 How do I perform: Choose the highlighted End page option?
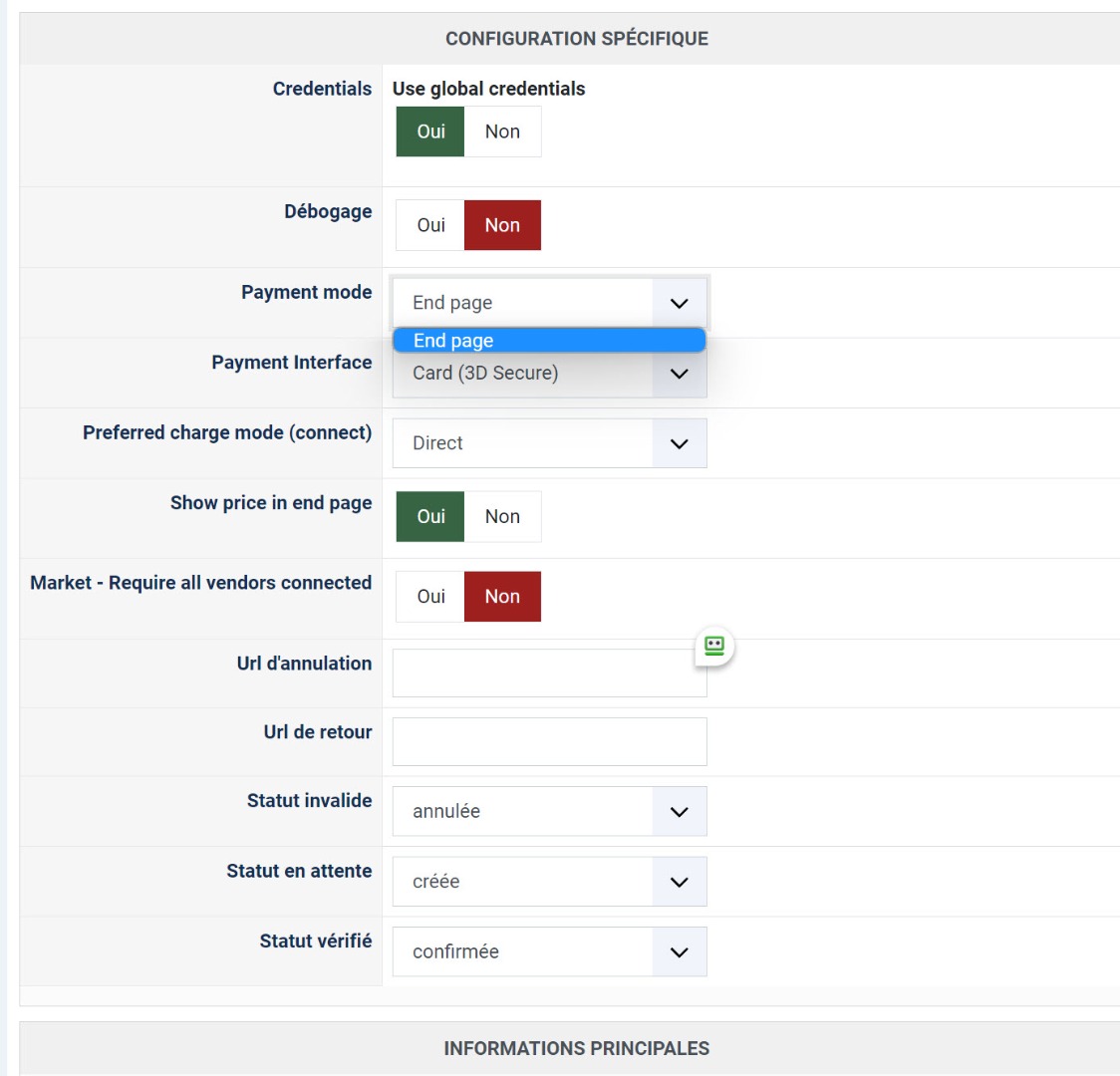tap(548, 341)
